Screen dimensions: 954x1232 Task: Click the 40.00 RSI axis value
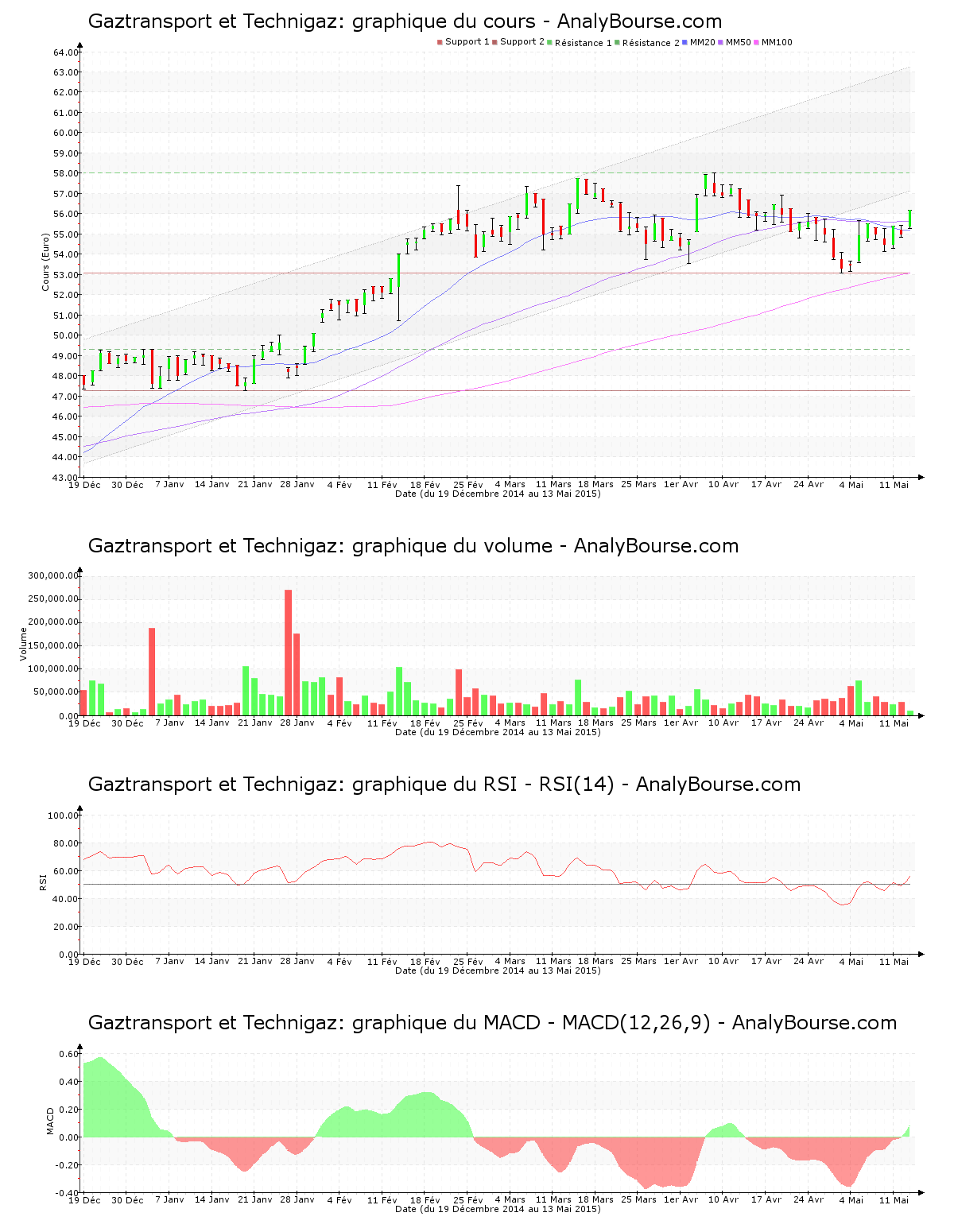coord(66,899)
